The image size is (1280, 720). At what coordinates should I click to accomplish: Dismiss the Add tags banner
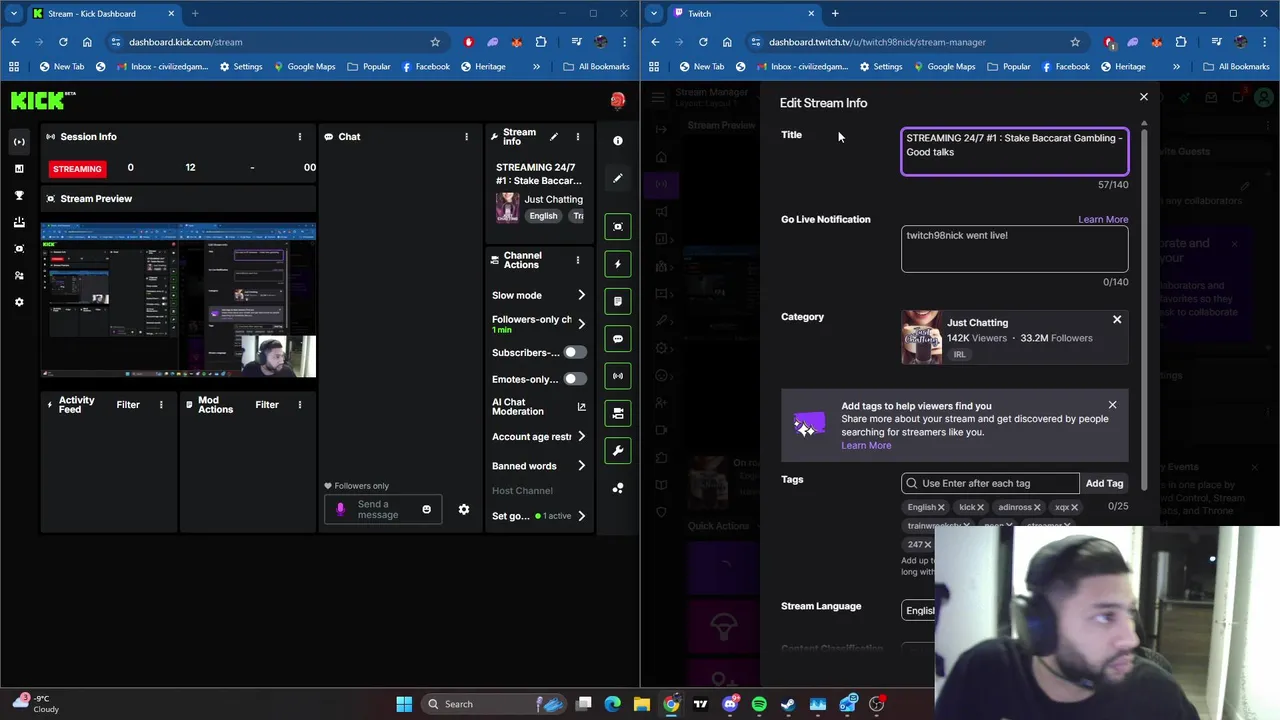pos(1112,405)
